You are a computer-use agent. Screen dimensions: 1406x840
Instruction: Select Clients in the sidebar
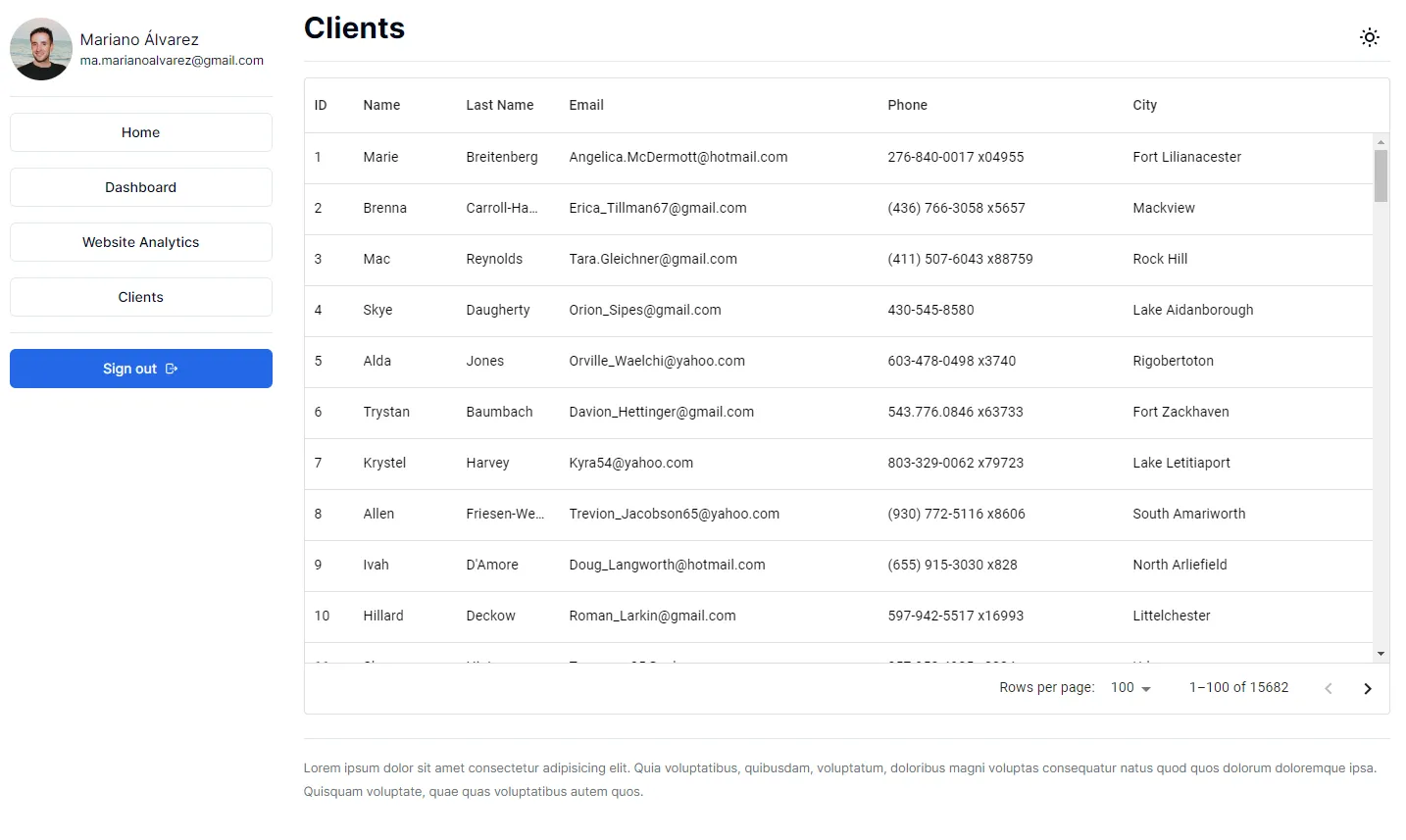141,297
